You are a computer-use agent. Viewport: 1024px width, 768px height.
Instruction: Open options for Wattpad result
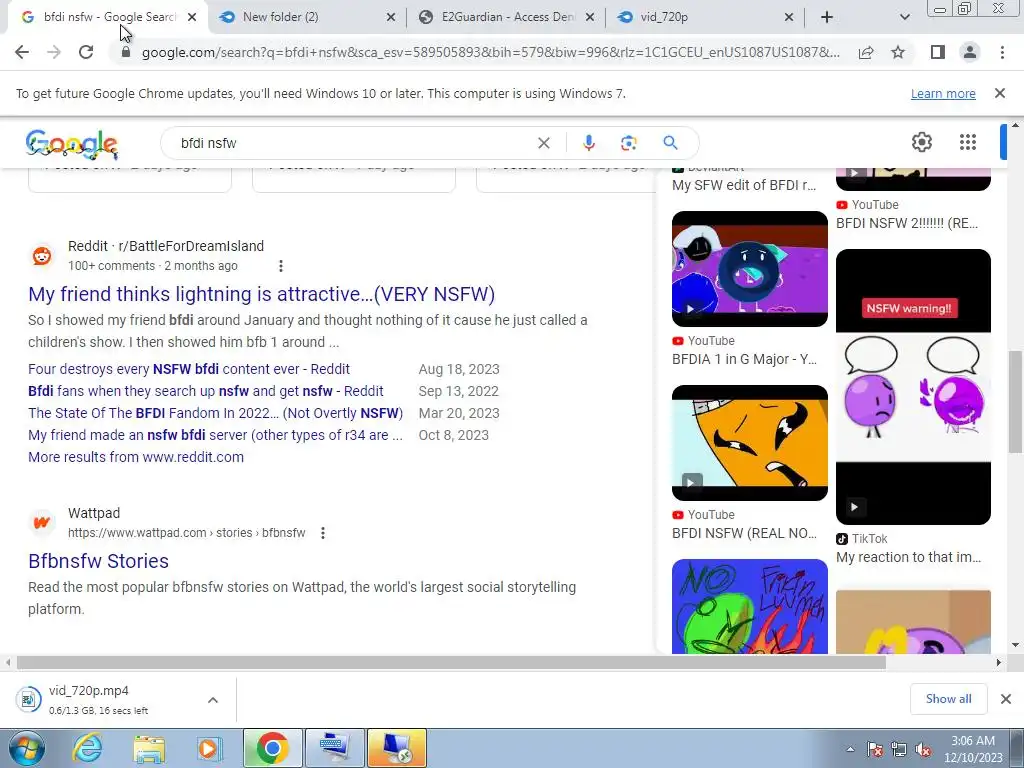click(x=323, y=533)
